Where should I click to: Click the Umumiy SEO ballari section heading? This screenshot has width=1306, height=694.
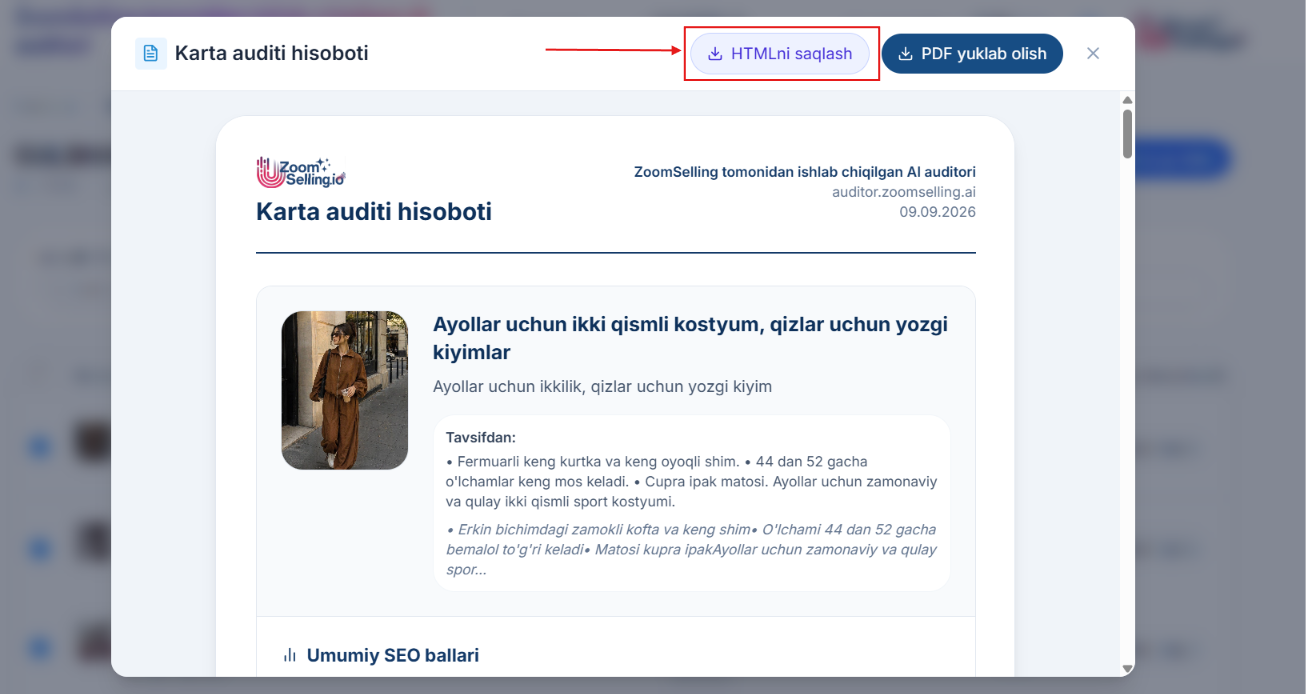pos(393,656)
